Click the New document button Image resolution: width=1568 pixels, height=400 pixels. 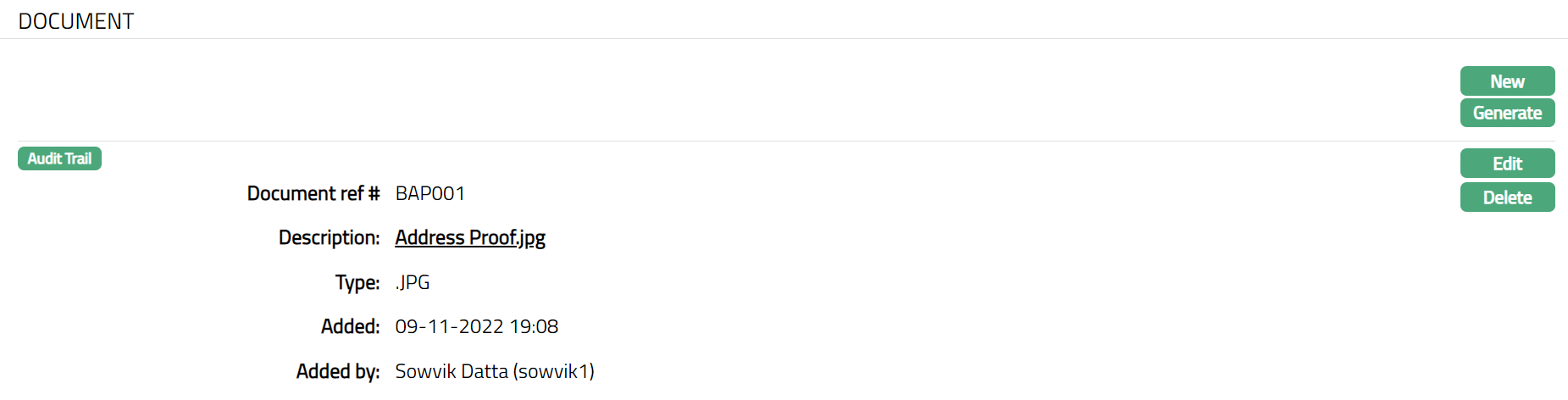1507,81
